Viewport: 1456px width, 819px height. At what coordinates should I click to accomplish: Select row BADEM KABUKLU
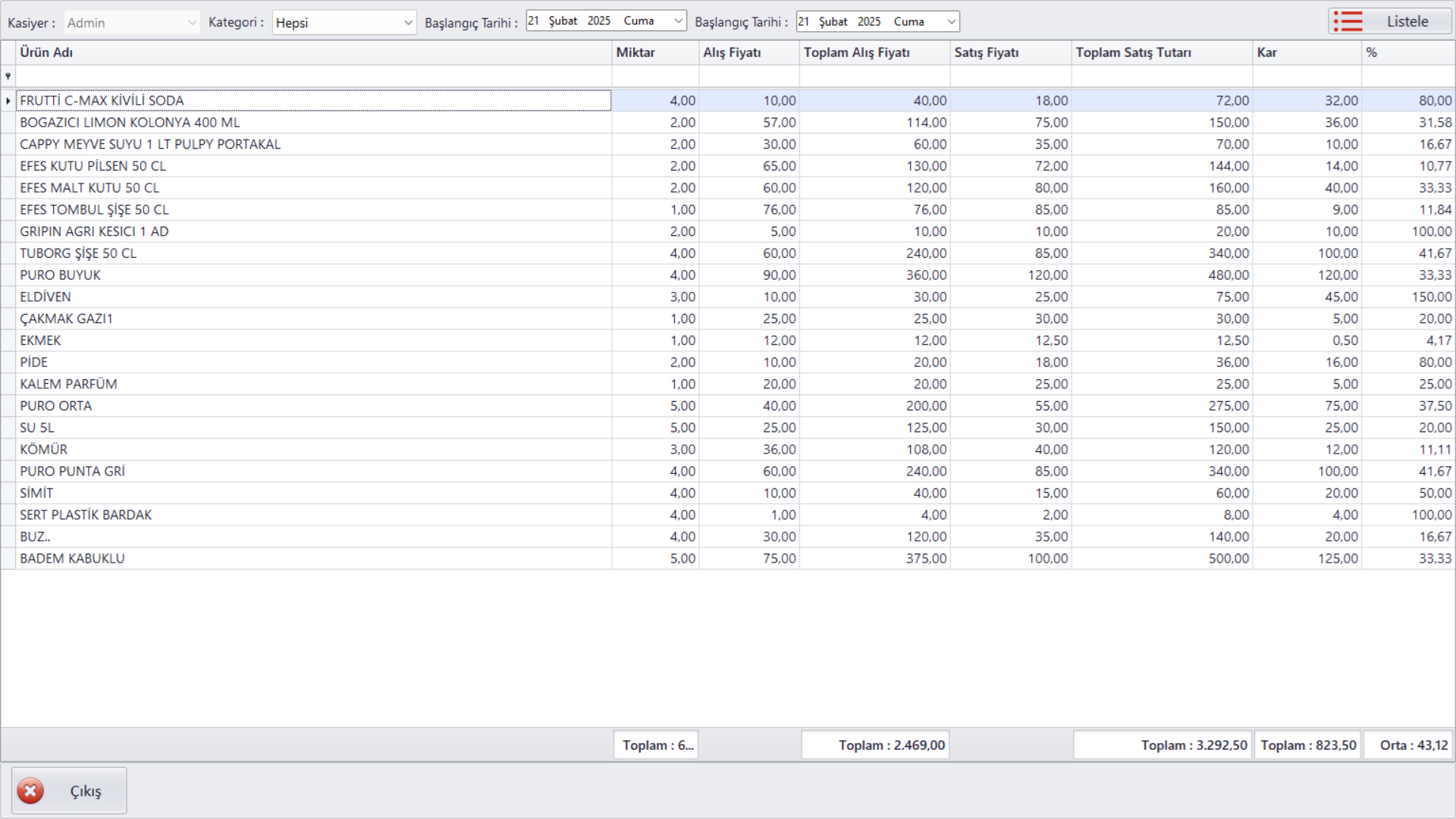click(x=728, y=559)
